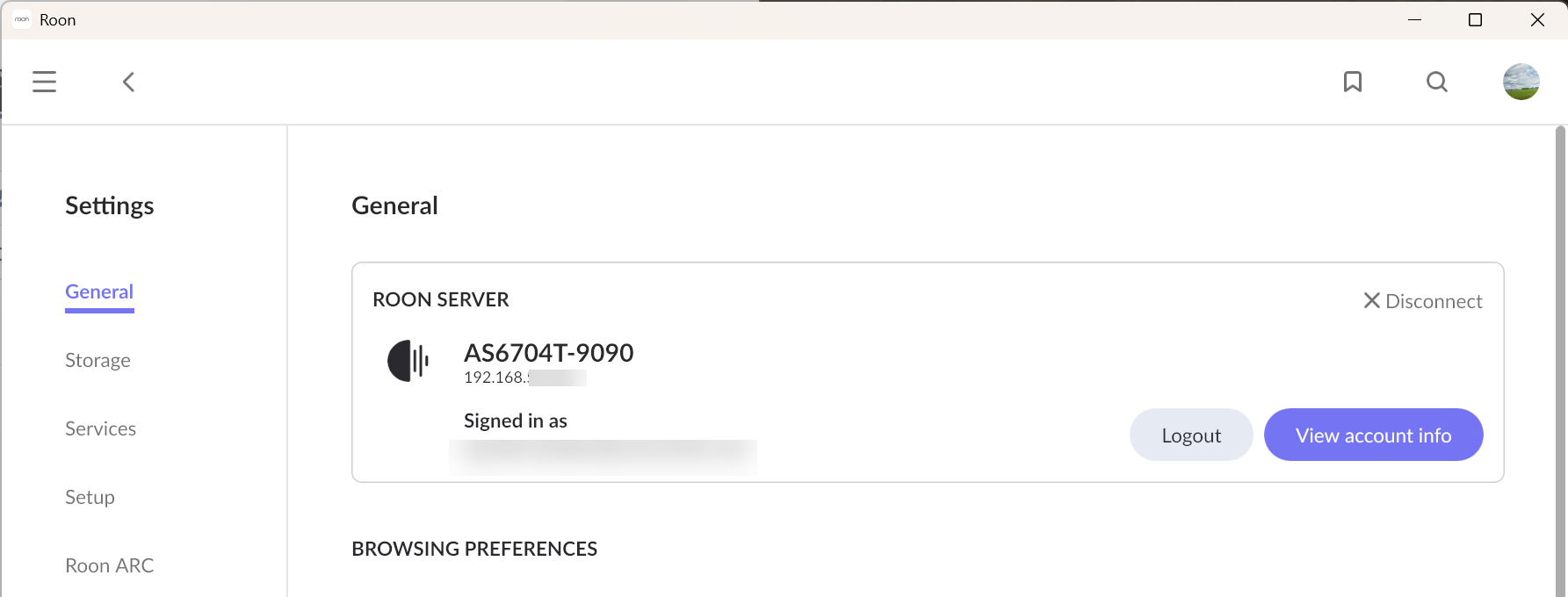Maximize the Roon window

point(1475,19)
